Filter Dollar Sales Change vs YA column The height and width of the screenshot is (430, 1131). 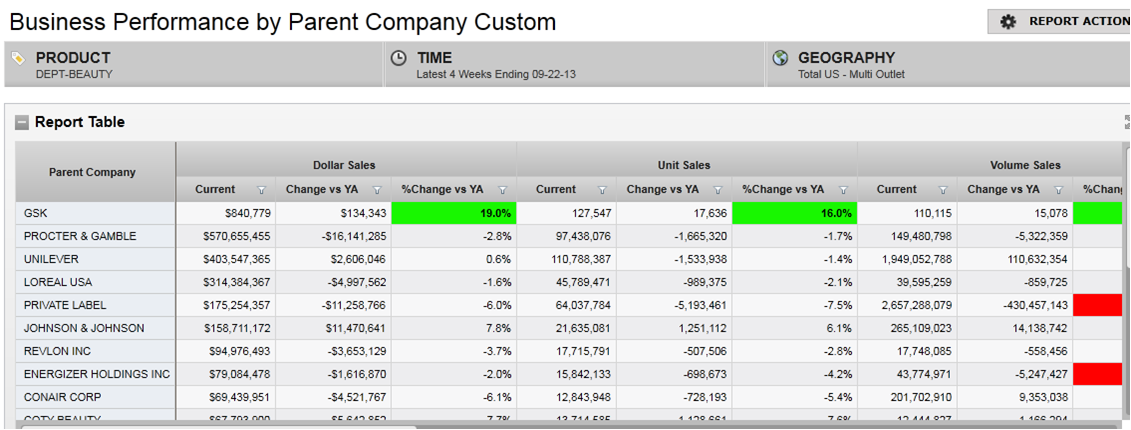pos(377,190)
